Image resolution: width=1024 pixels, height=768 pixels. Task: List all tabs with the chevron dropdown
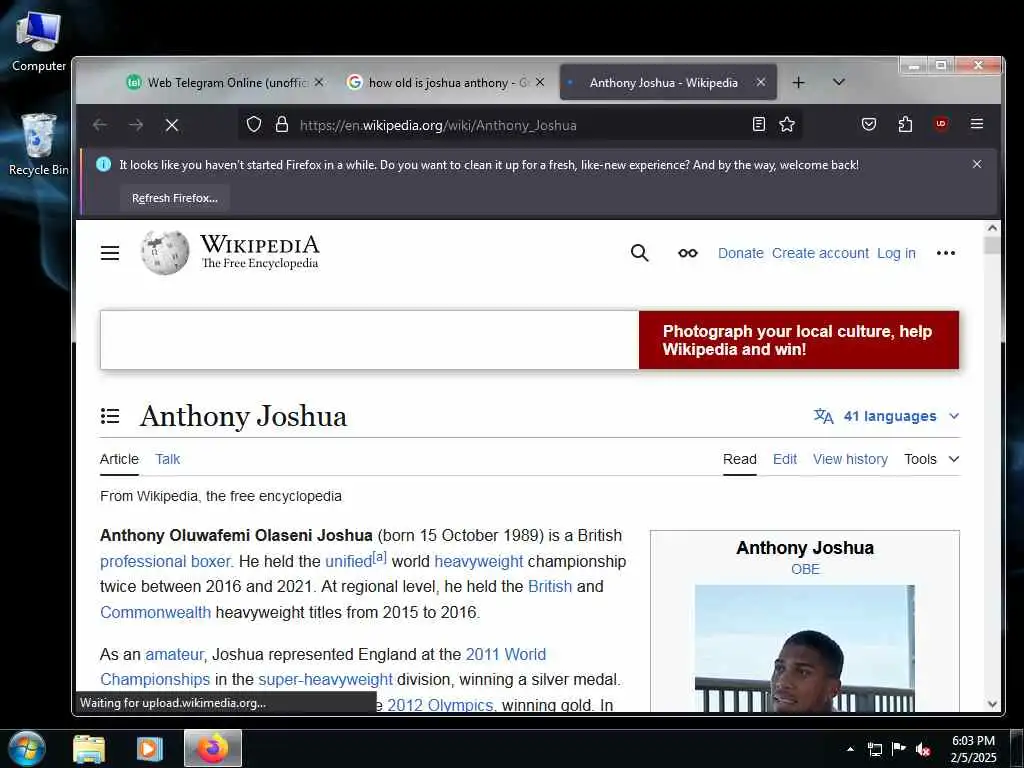[839, 82]
